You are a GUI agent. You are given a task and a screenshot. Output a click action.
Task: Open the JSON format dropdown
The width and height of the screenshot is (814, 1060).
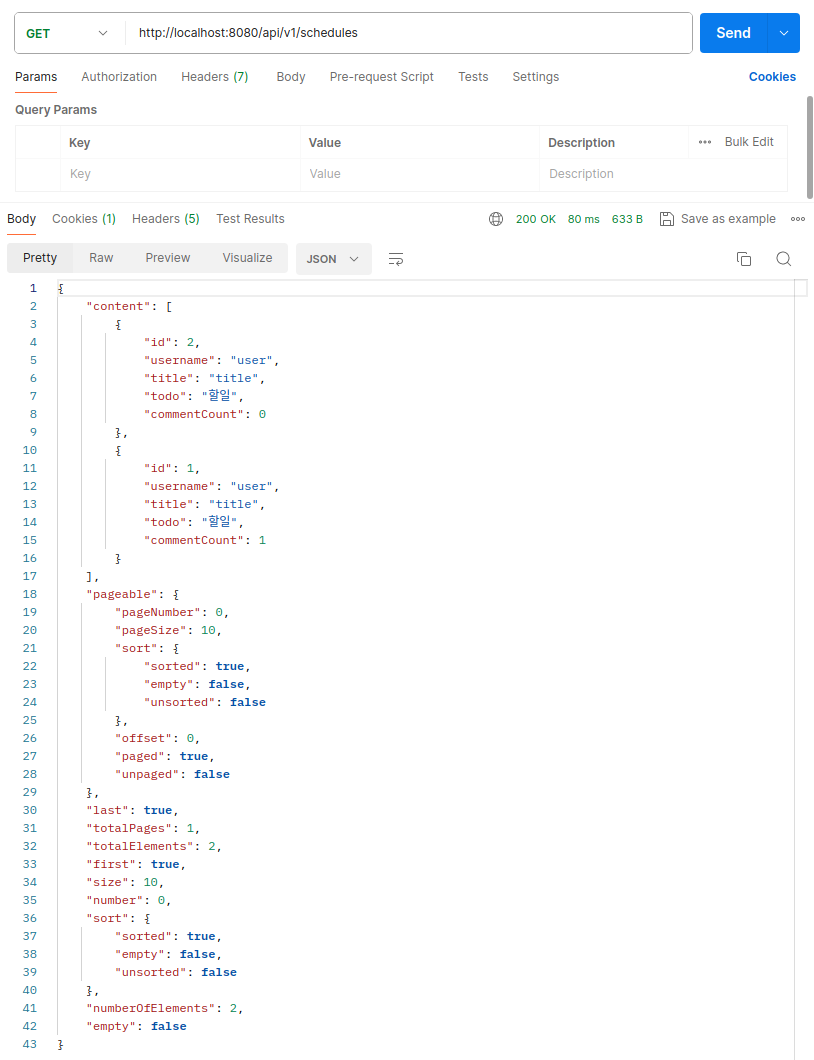333,259
